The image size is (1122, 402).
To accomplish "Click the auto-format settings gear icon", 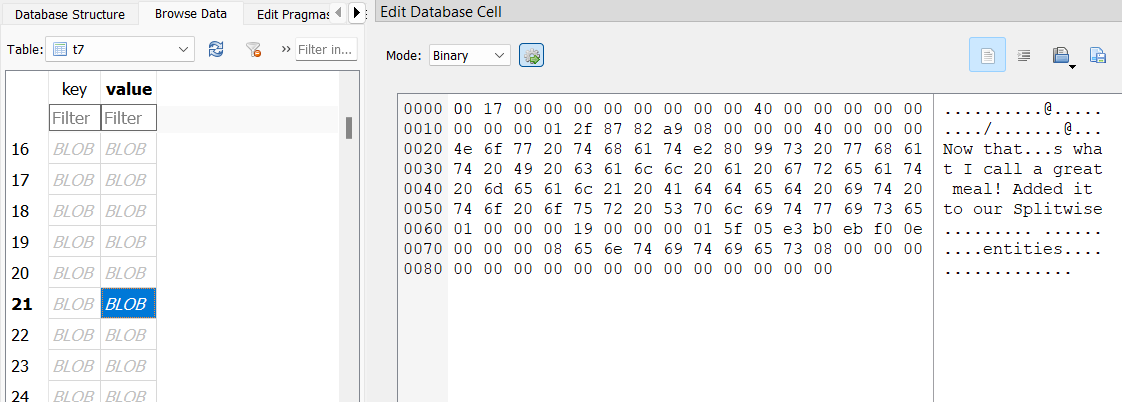I will [x=532, y=56].
